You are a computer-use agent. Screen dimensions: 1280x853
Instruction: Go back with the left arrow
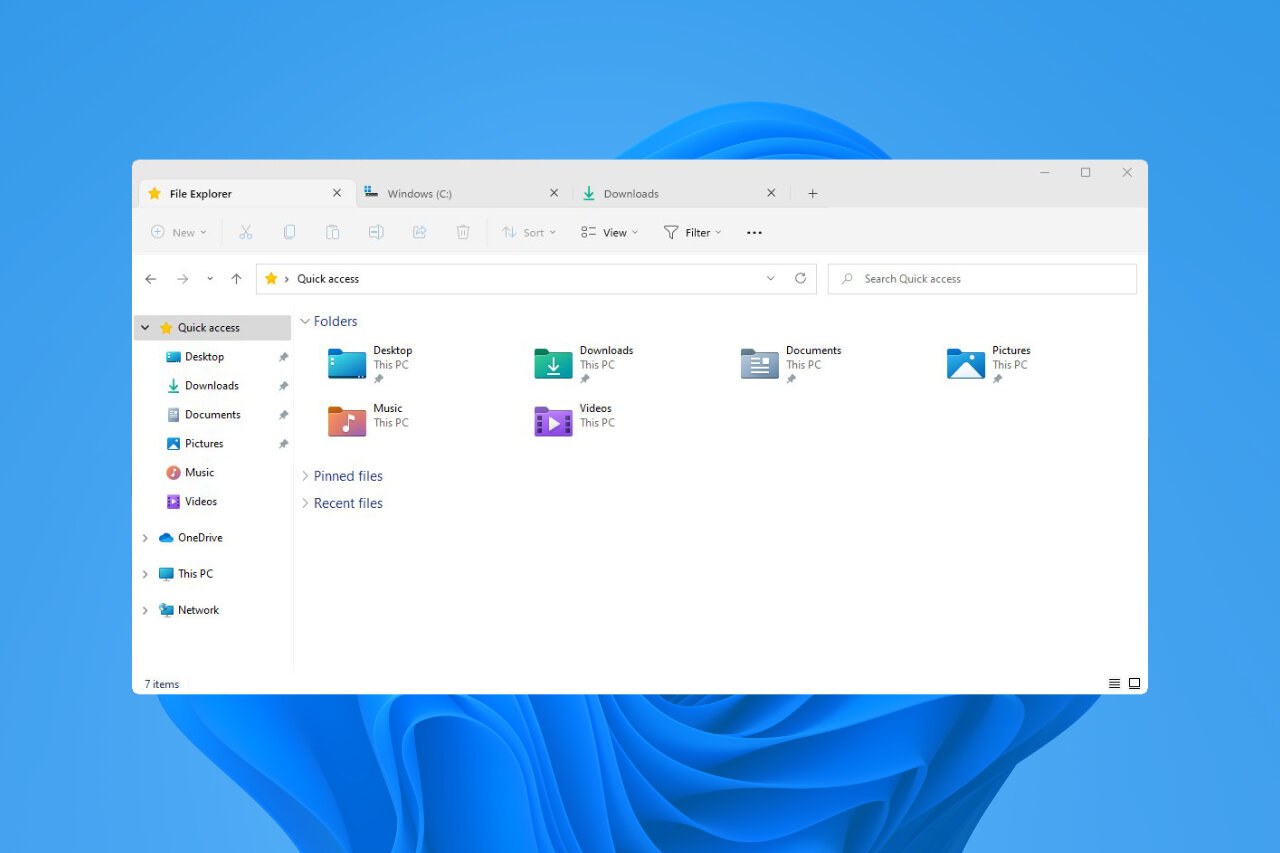click(x=151, y=279)
